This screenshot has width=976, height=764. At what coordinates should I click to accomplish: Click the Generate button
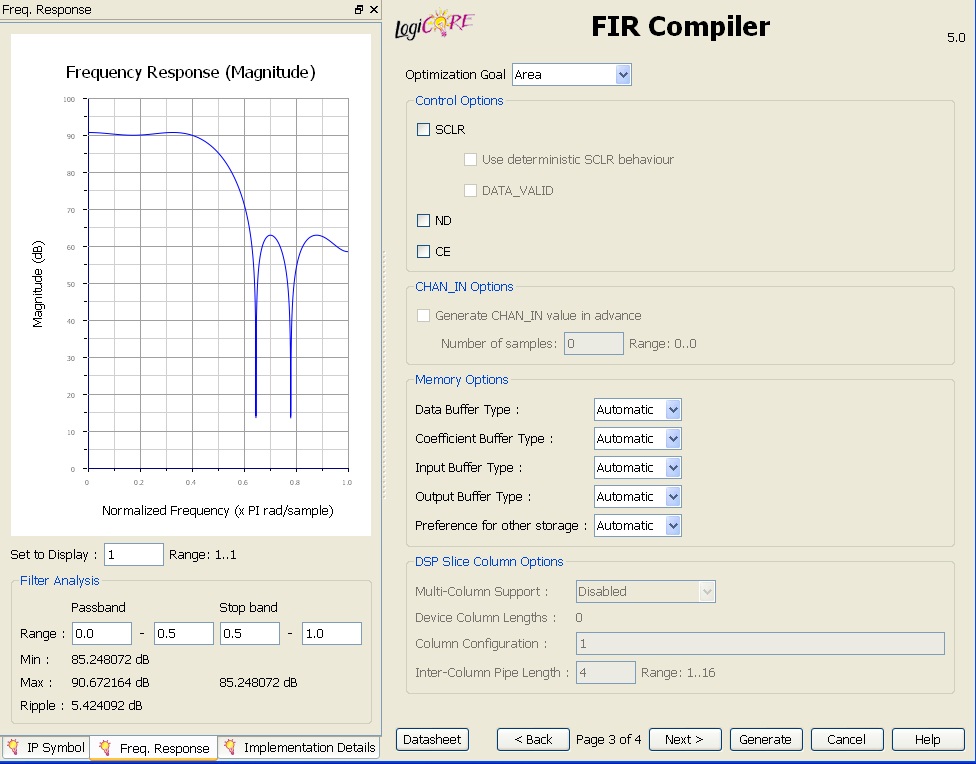(766, 740)
